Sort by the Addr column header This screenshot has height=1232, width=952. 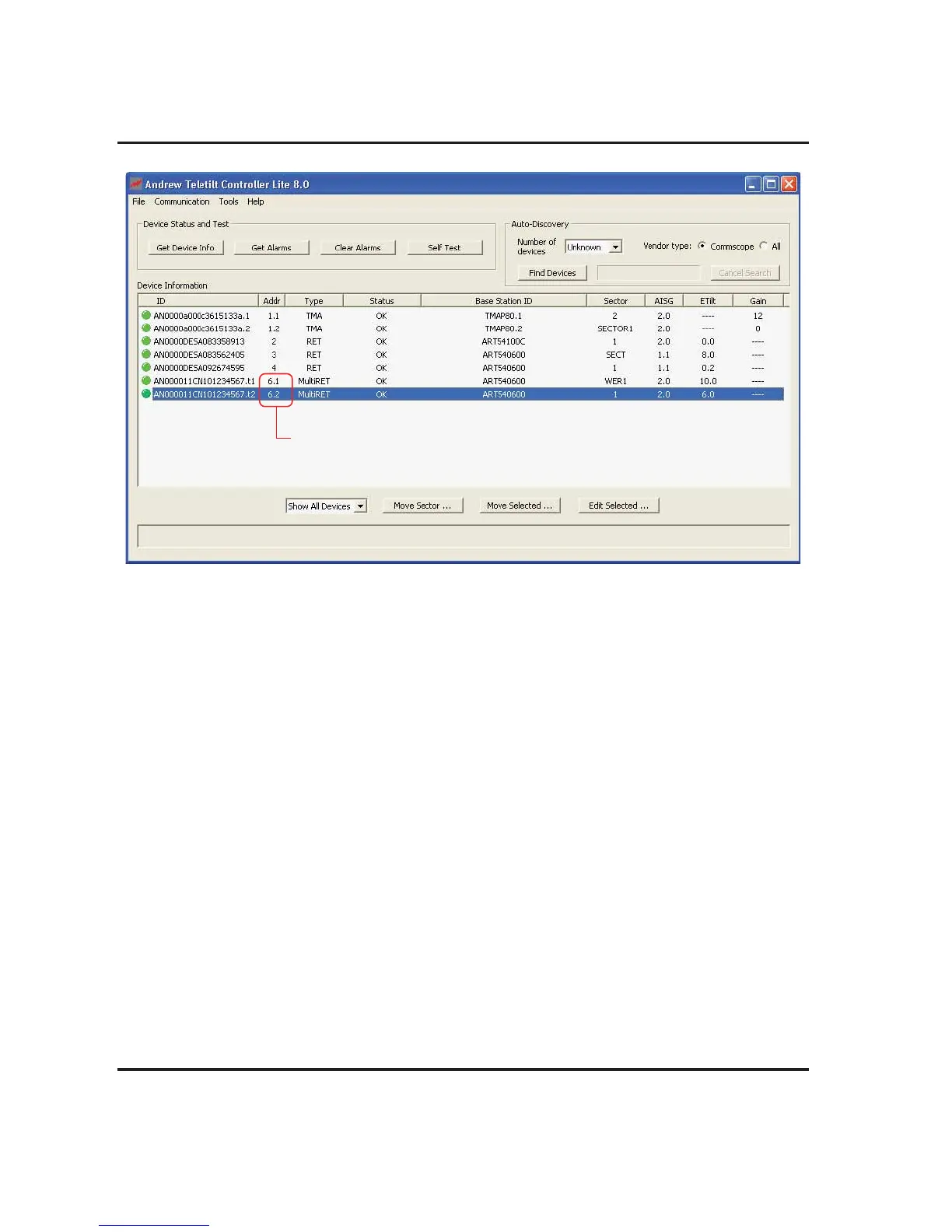click(x=271, y=301)
